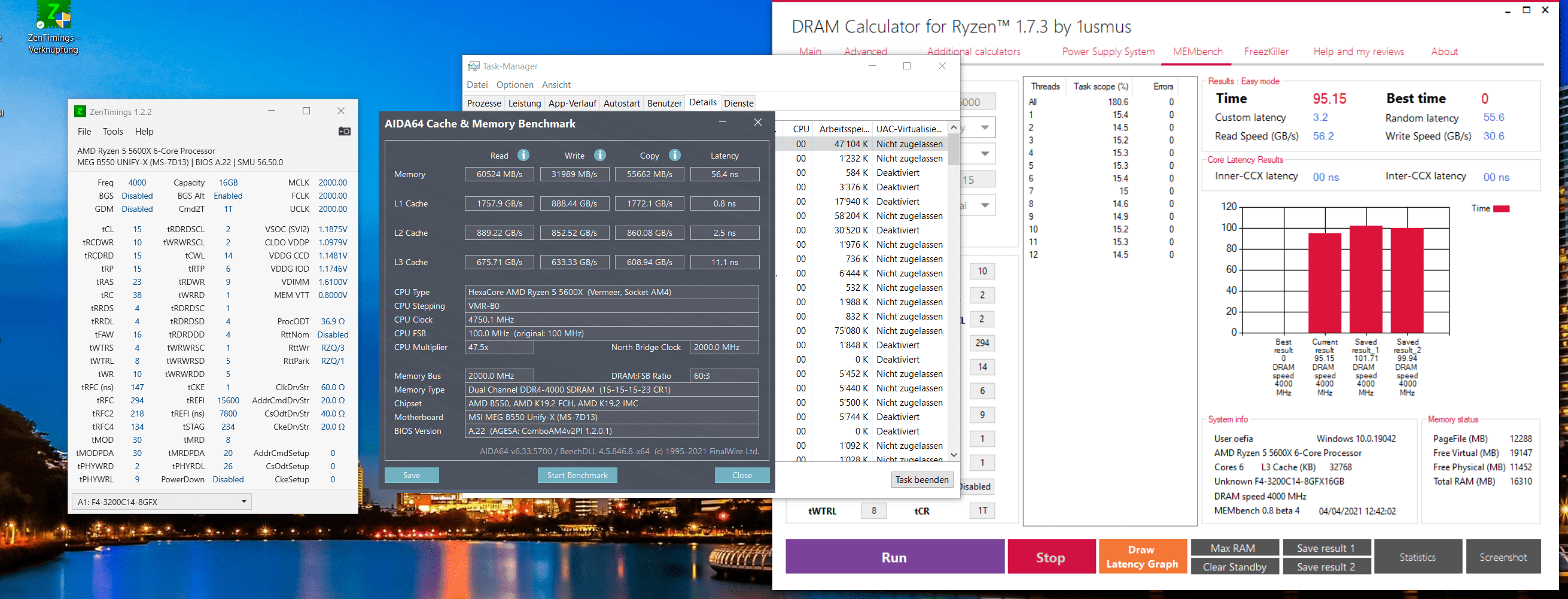
Task: Click the ZenTimings screenshot camera icon
Action: click(344, 132)
